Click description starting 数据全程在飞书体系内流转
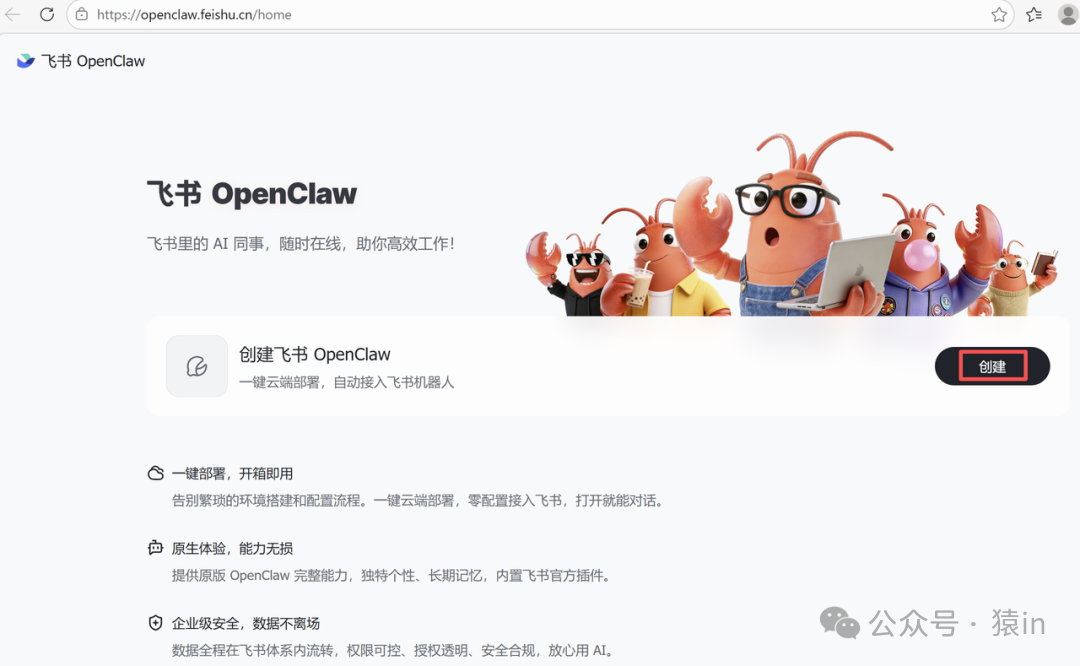This screenshot has height=666, width=1080. [x=393, y=651]
